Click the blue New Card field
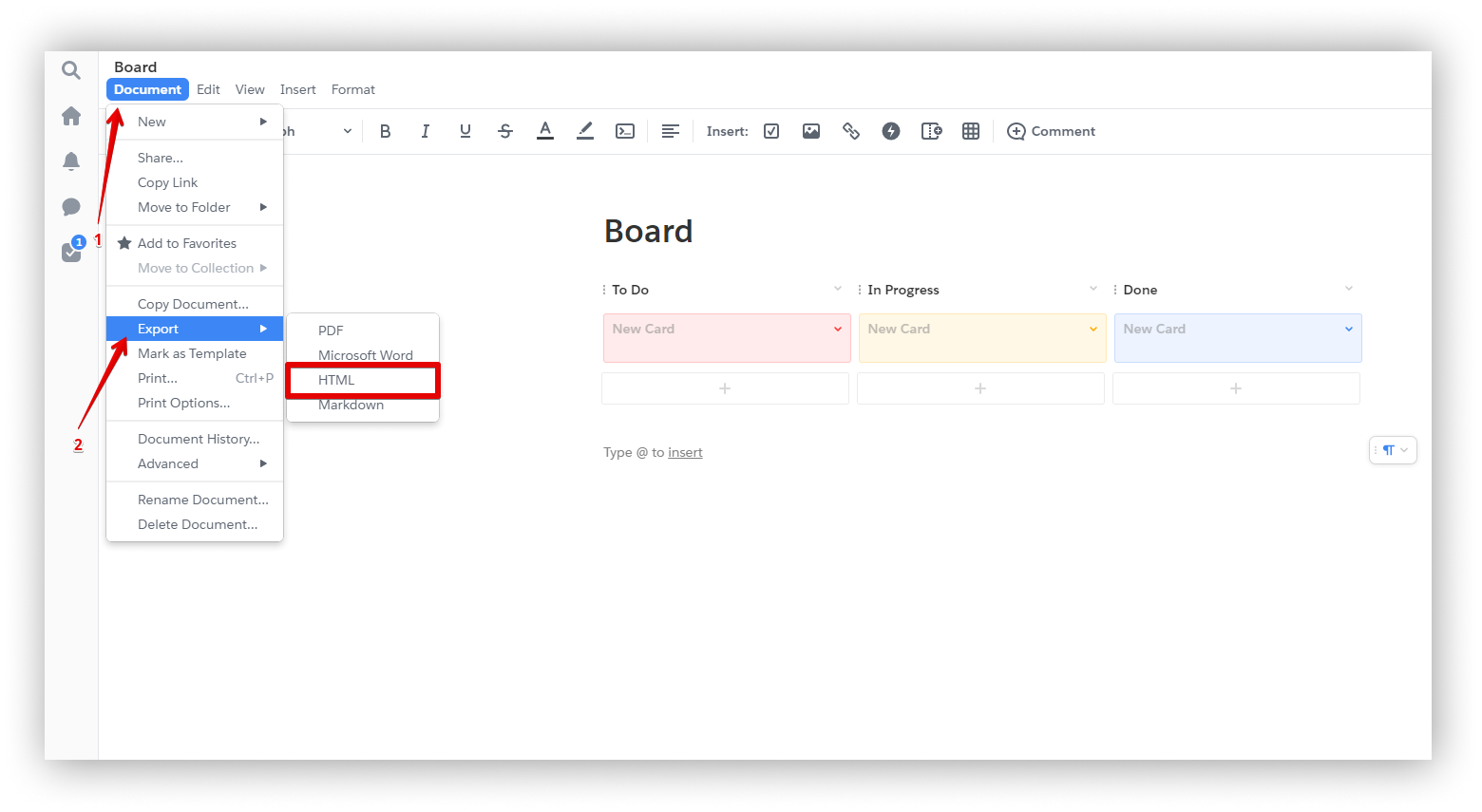The image size is (1482, 812). [1238, 338]
